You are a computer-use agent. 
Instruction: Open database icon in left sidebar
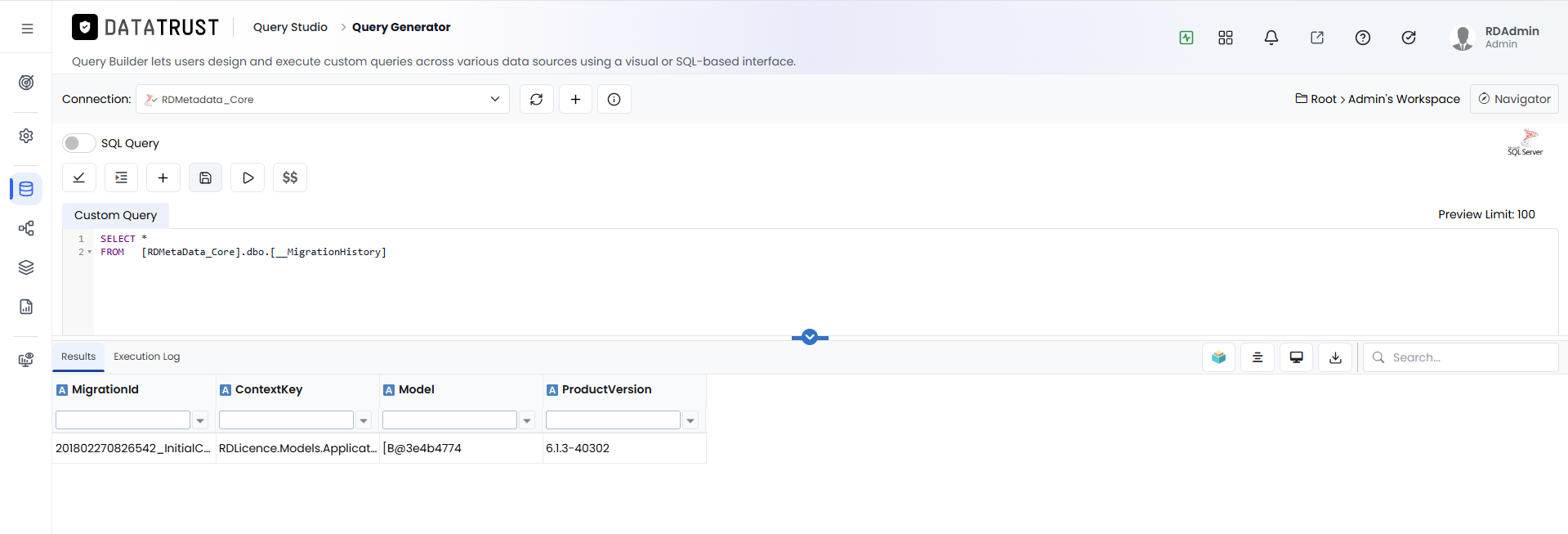coord(26,189)
